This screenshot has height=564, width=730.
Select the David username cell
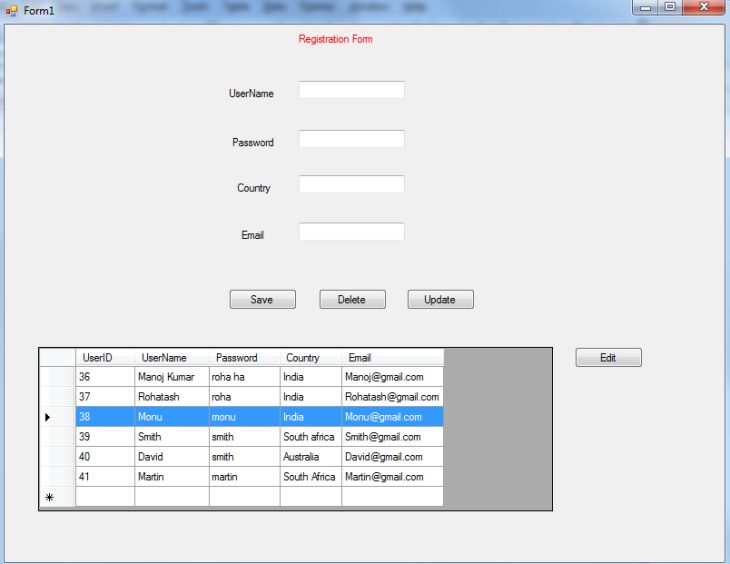point(172,457)
